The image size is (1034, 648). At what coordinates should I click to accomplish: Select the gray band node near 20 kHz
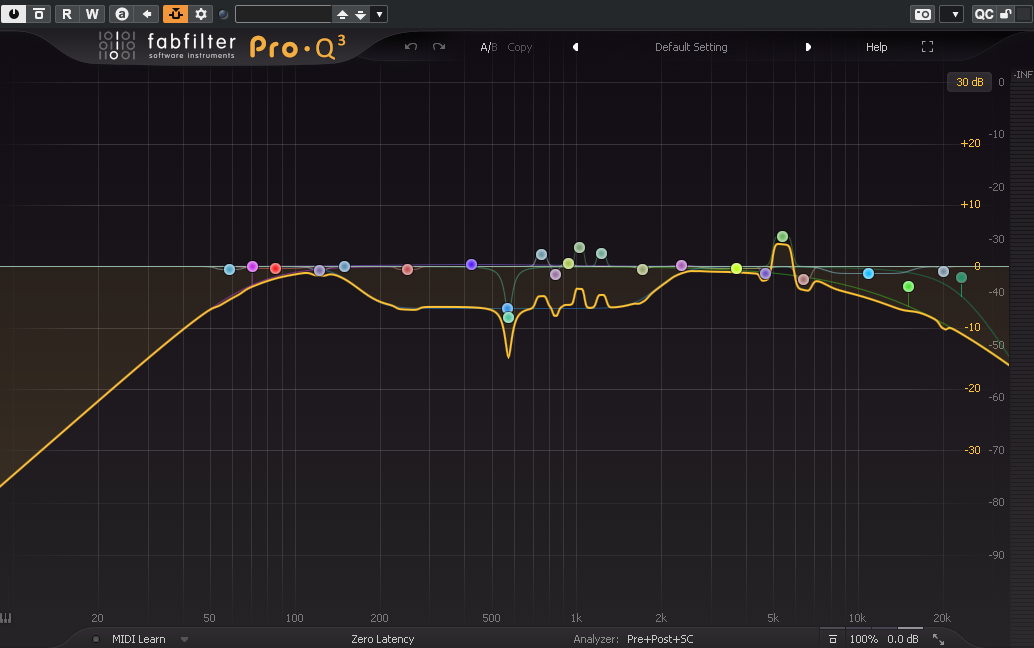coord(944,272)
